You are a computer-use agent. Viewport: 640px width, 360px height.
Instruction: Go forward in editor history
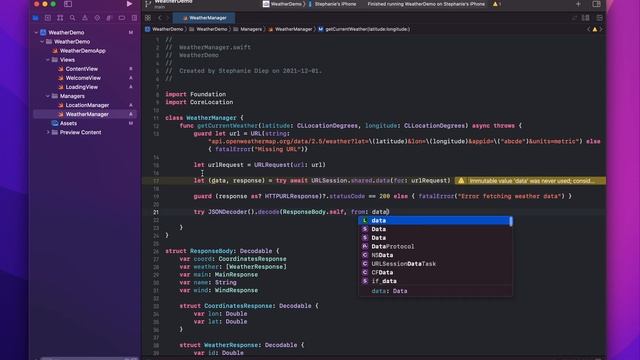(x=167, y=18)
